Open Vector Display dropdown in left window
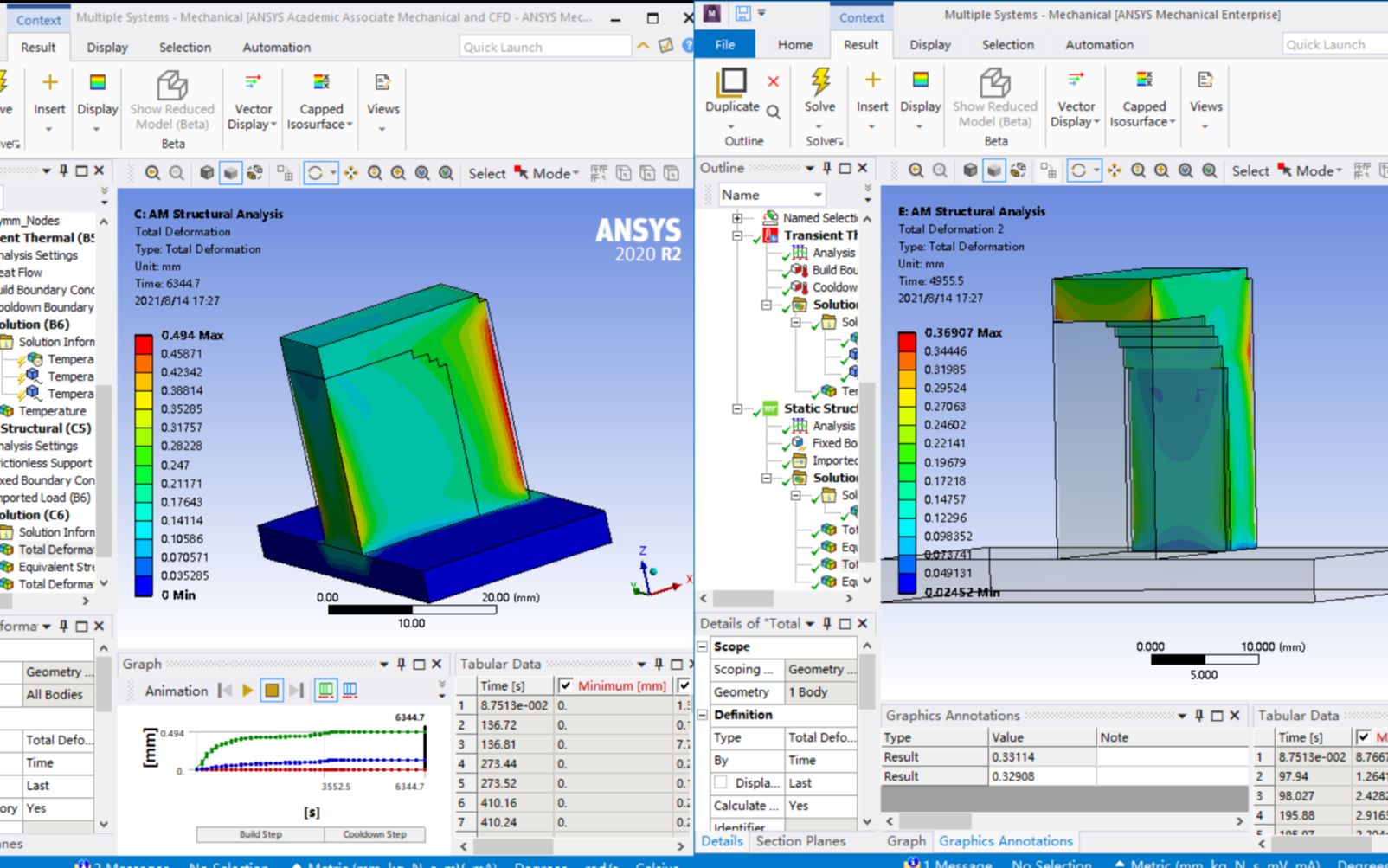 (253, 116)
